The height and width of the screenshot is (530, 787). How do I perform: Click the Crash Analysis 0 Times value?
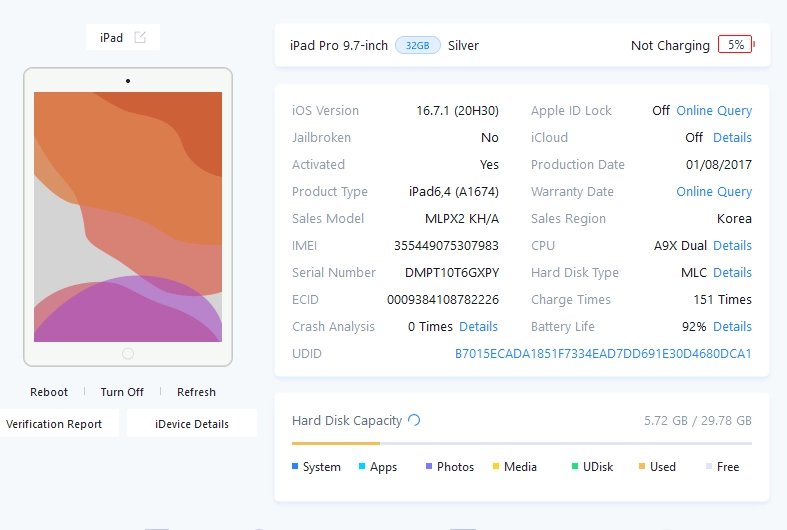point(430,327)
